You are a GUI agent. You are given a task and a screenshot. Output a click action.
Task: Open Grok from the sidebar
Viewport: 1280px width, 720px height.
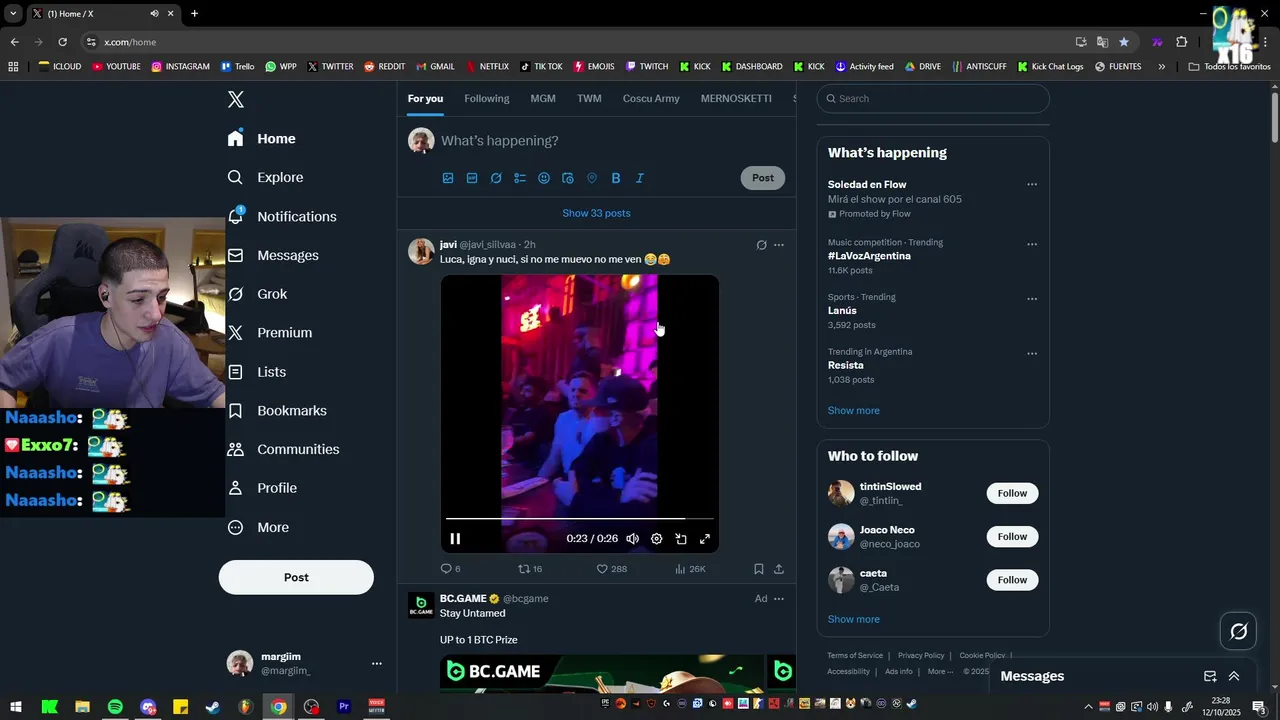pos(257,294)
